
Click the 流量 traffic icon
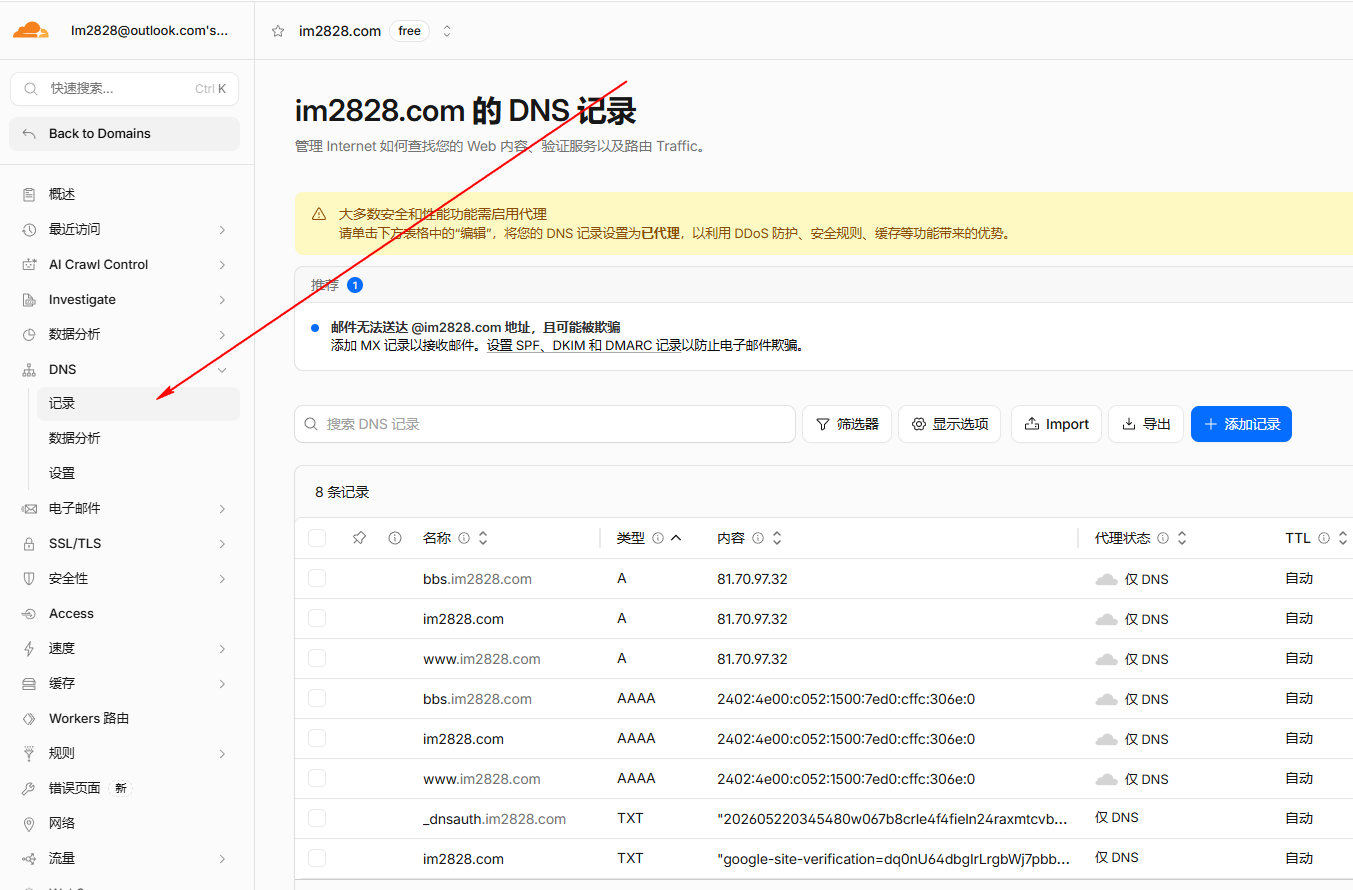coord(29,858)
